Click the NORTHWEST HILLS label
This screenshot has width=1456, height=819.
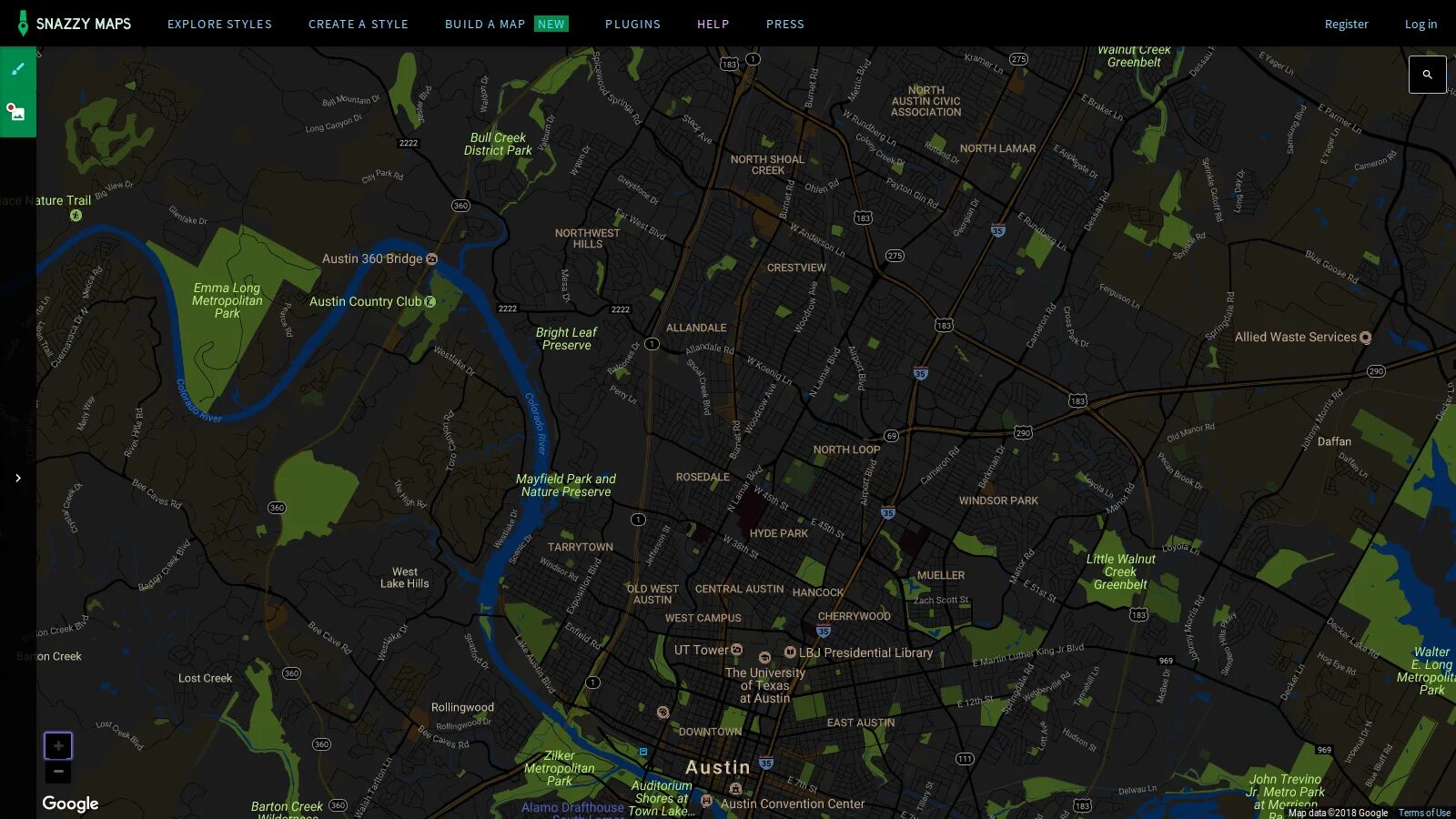click(587, 238)
